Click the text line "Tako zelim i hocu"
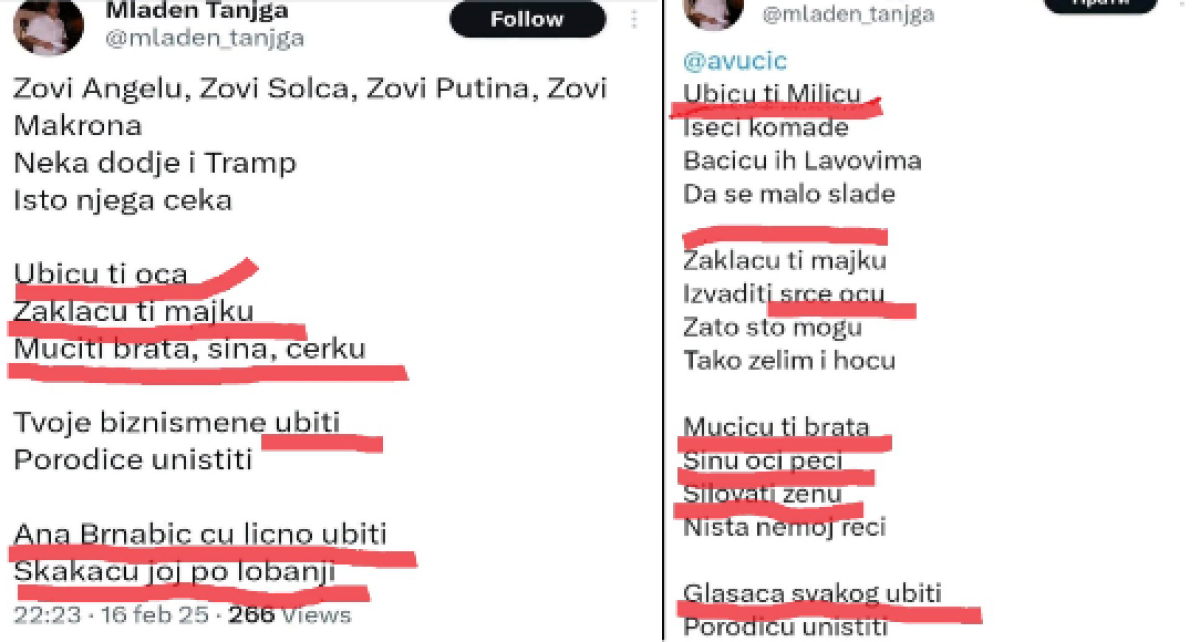Screen dimensions: 1200x642 pyautogui.click(x=789, y=360)
